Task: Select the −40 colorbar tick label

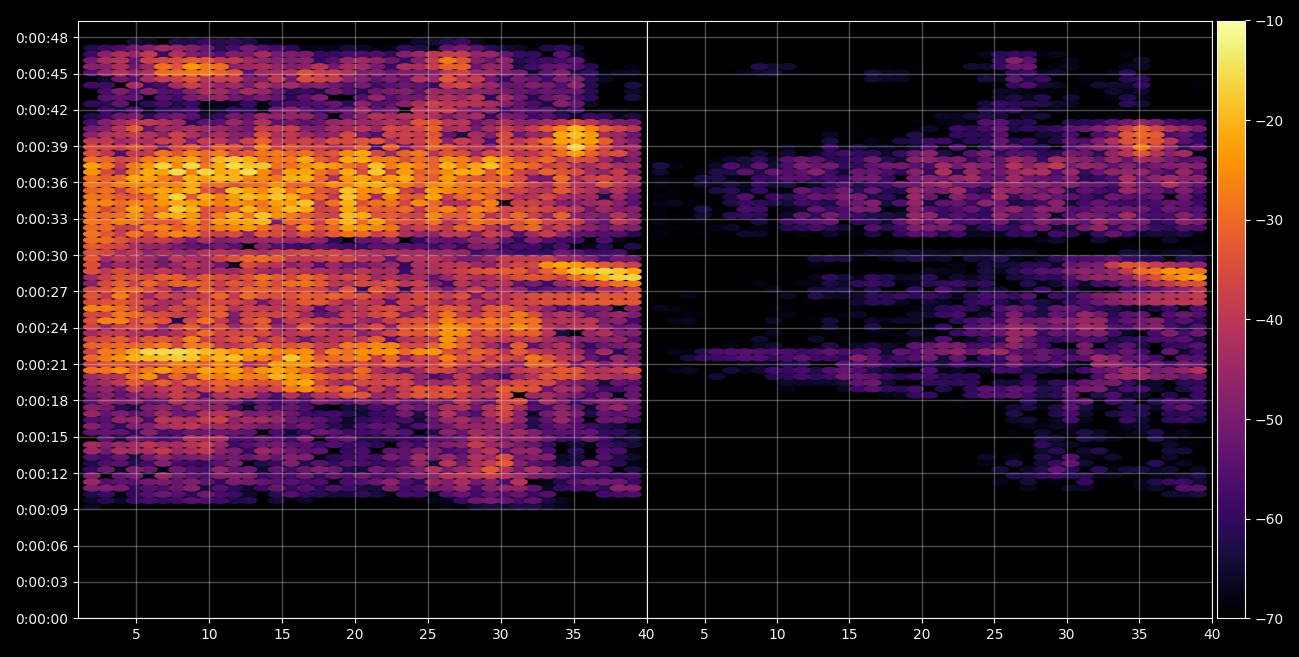Action: point(1269,320)
